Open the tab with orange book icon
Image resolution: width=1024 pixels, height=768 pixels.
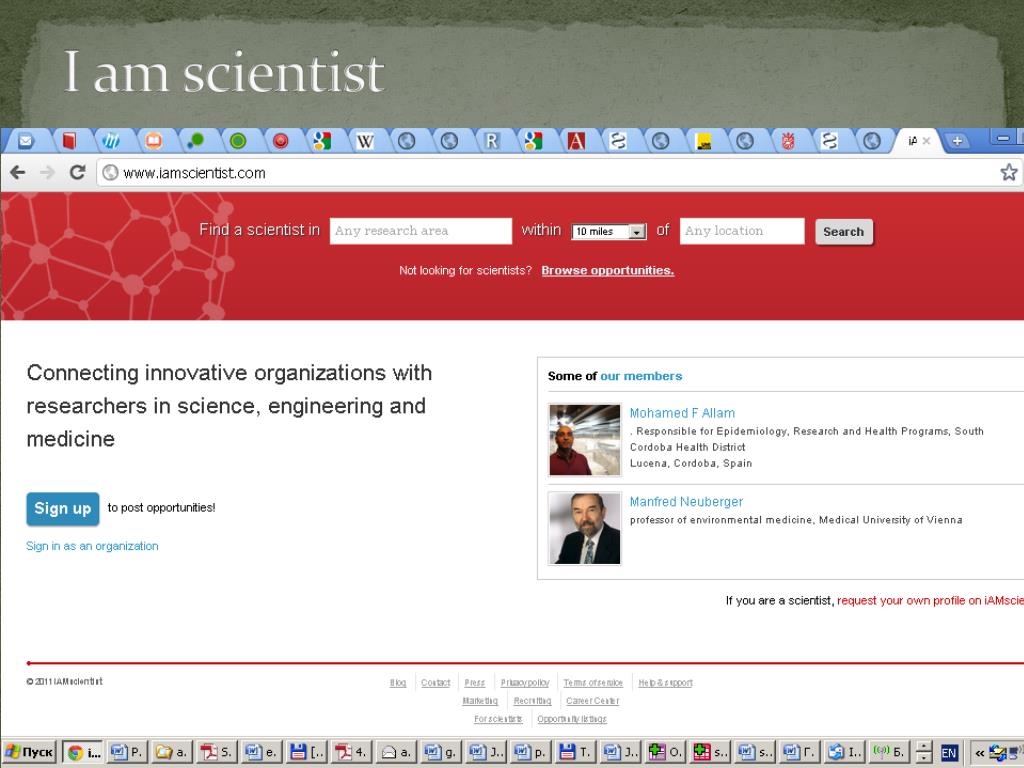[x=153, y=140]
